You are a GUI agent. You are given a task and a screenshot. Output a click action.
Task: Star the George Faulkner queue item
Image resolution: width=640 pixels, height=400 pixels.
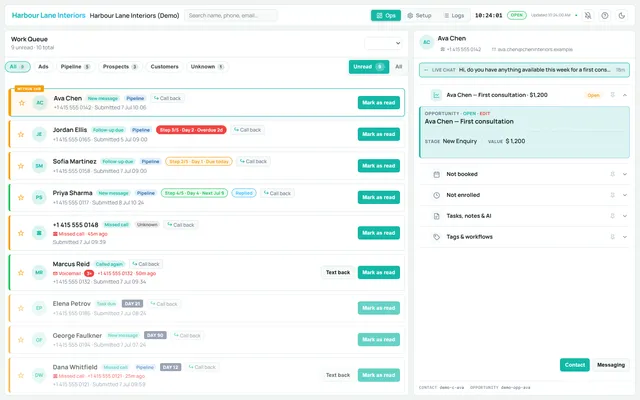pyautogui.click(x=21, y=340)
